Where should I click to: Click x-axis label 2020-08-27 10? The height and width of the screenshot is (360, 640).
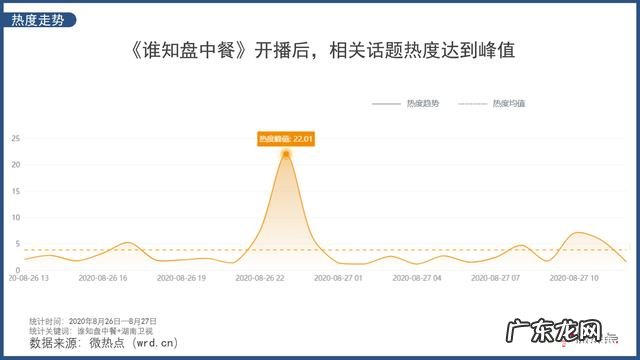(574, 278)
